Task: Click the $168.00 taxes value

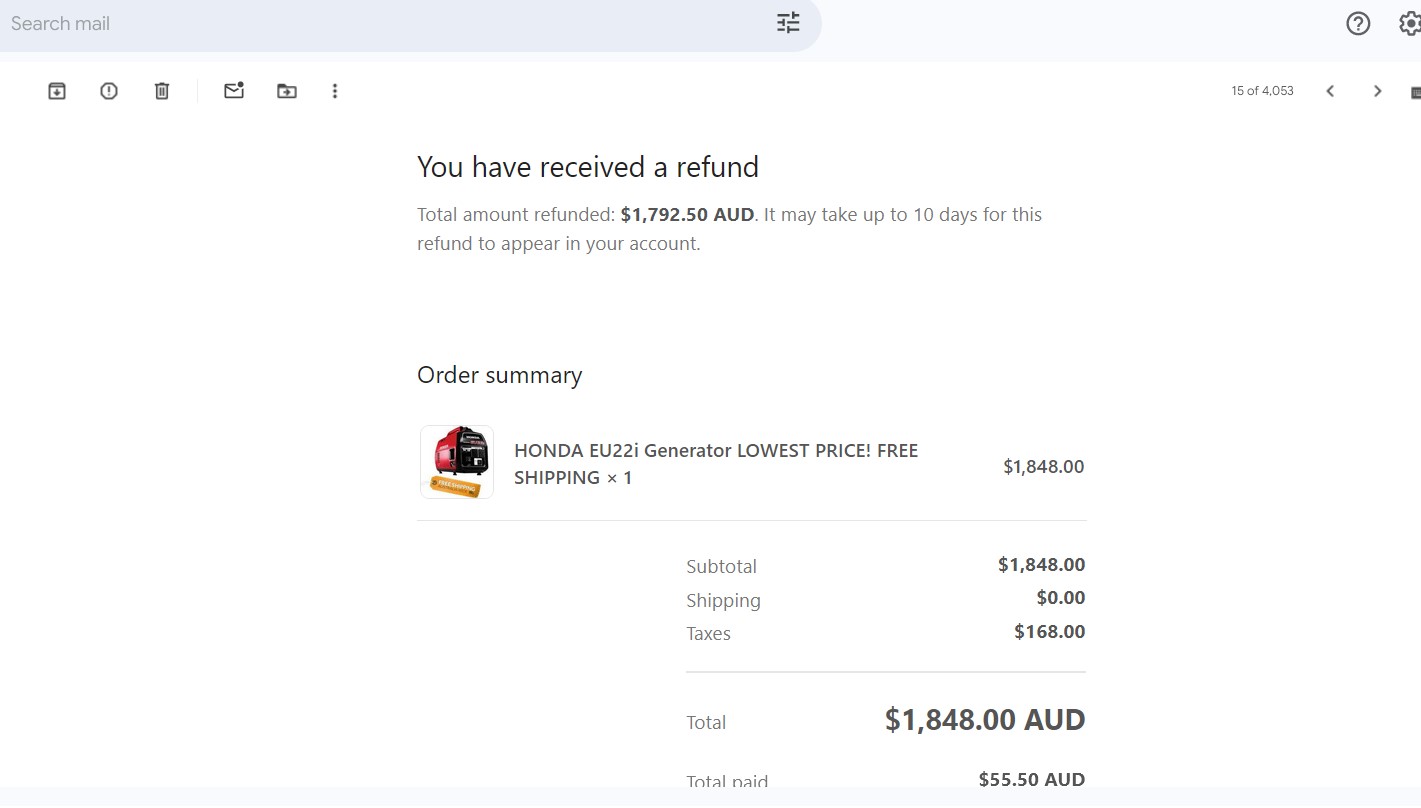Action: [1049, 632]
